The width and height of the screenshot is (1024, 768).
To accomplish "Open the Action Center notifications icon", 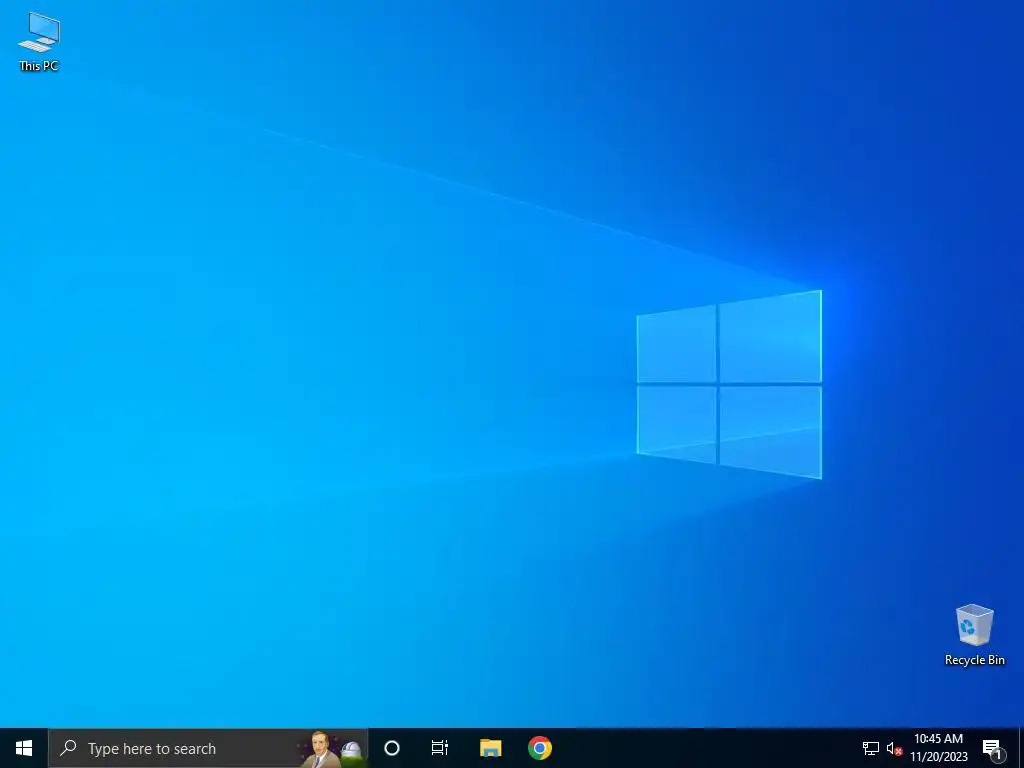I will click(x=992, y=748).
